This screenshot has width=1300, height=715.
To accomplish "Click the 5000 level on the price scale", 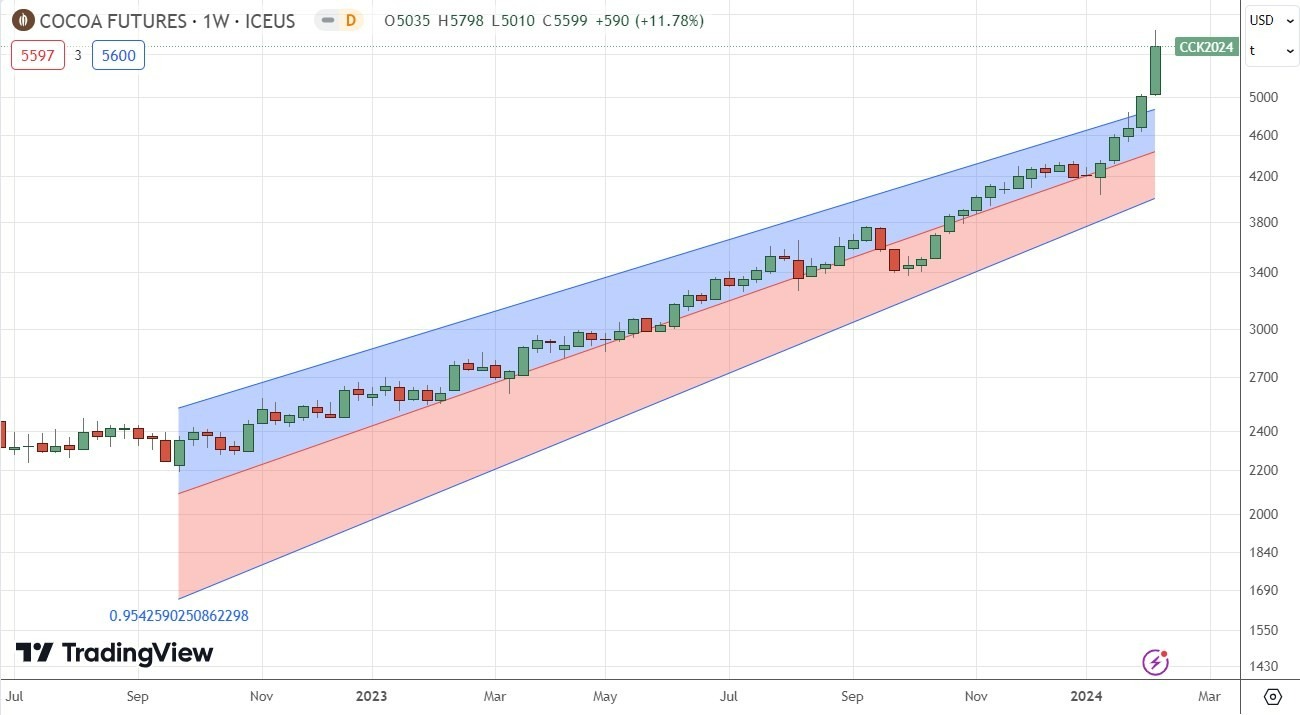I will pos(1265,98).
